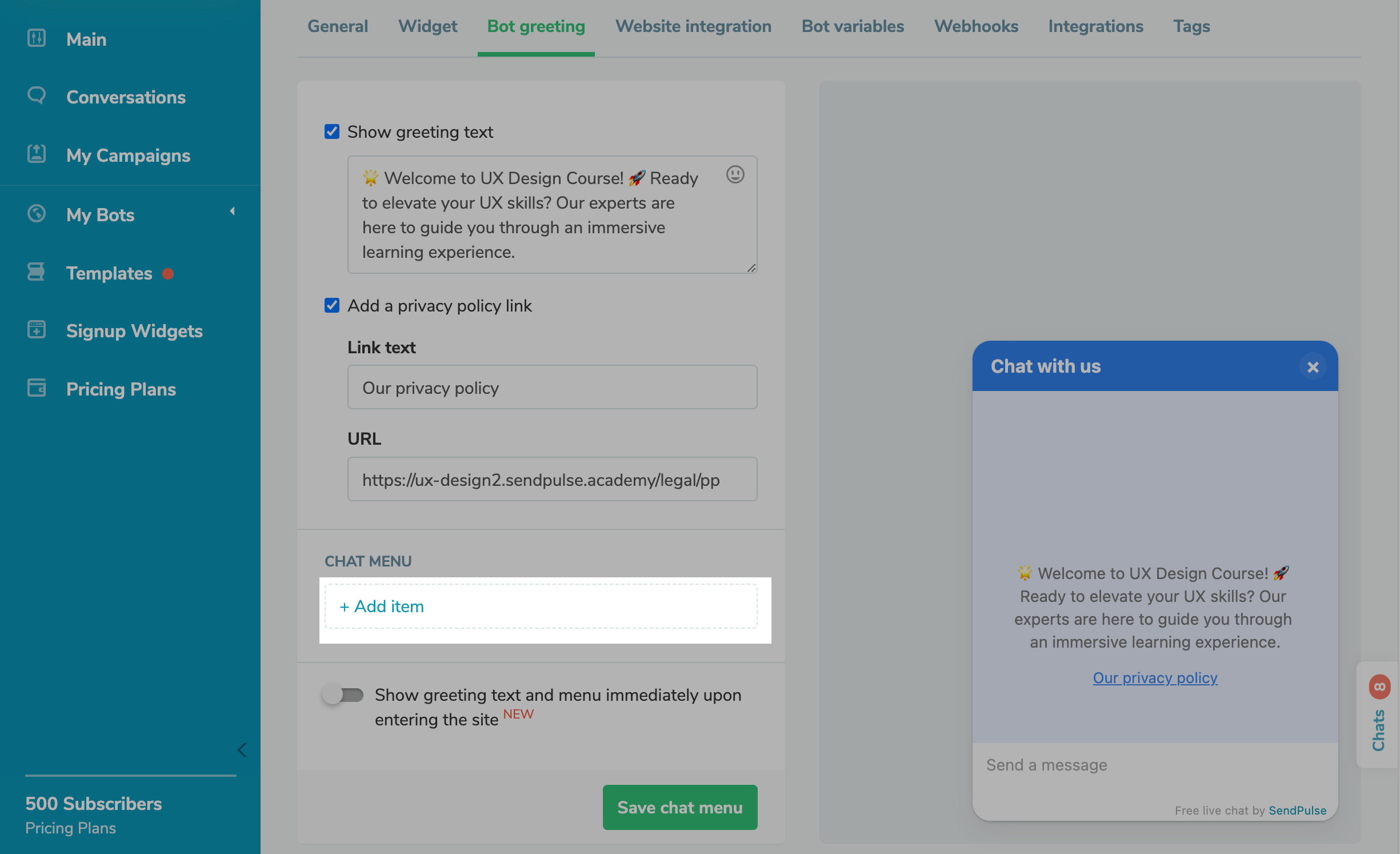
Task: Open the Main dashboard icon
Action: tap(37, 38)
